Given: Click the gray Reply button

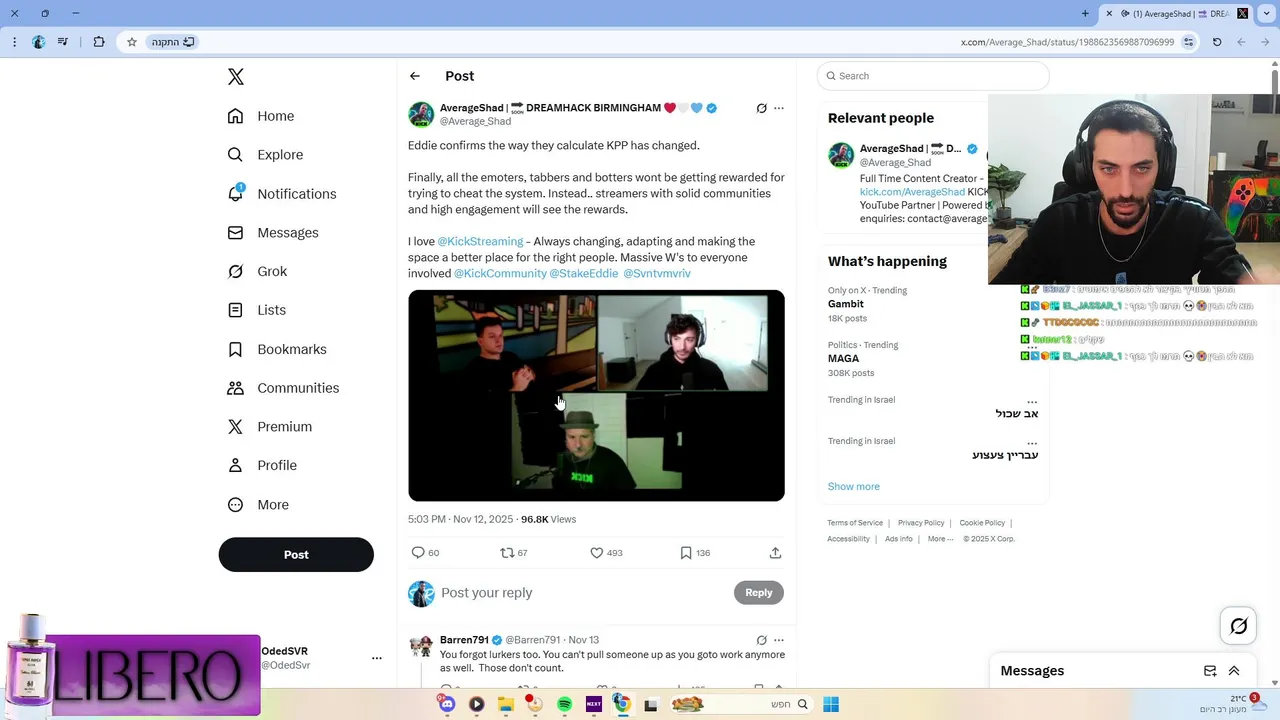Looking at the screenshot, I should click(759, 593).
